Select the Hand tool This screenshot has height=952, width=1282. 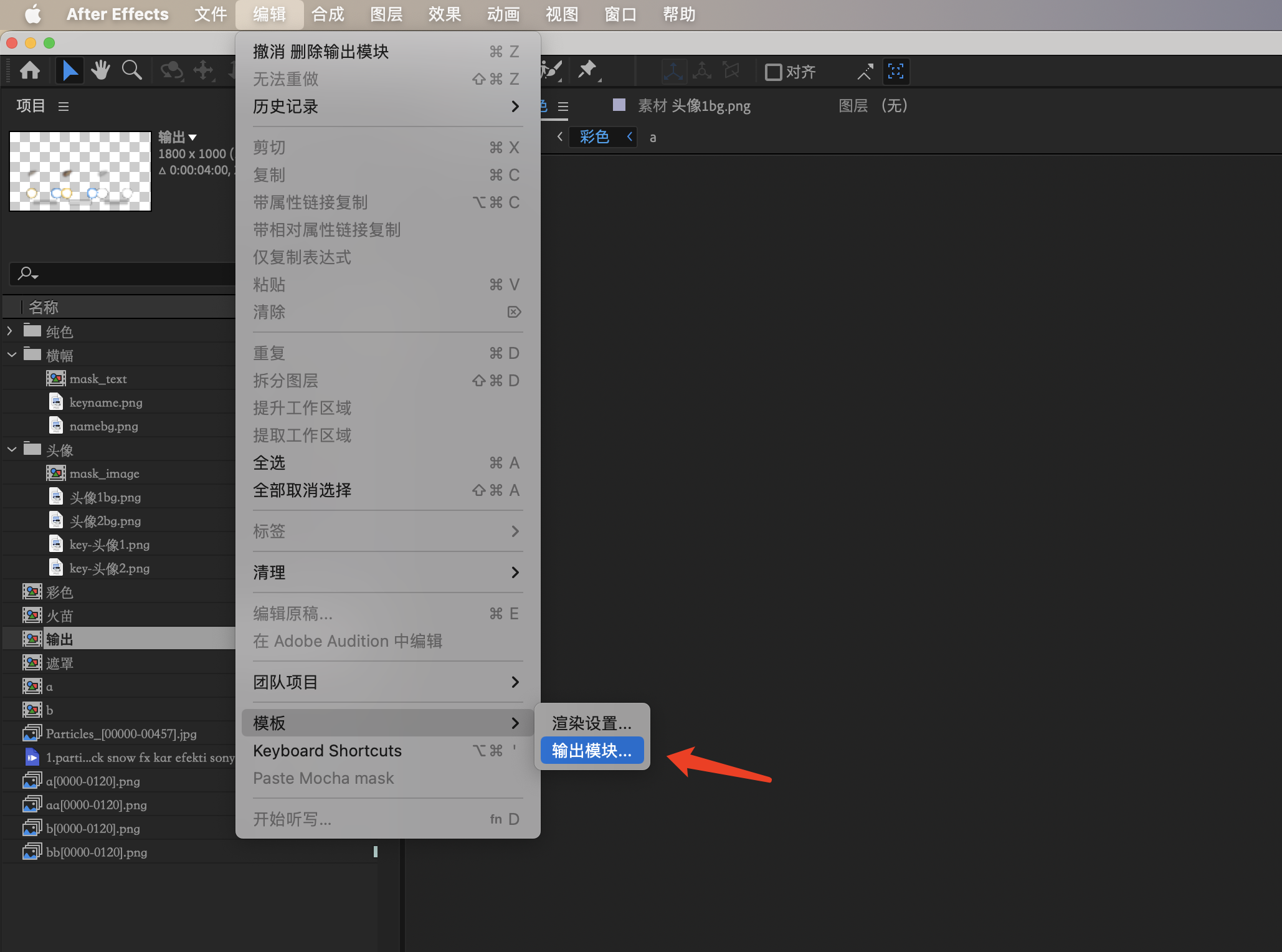click(100, 71)
